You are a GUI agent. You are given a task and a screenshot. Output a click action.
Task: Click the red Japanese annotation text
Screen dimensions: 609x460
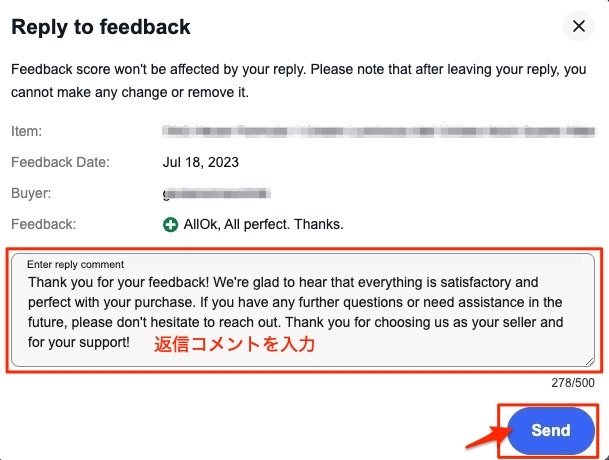[234, 345]
